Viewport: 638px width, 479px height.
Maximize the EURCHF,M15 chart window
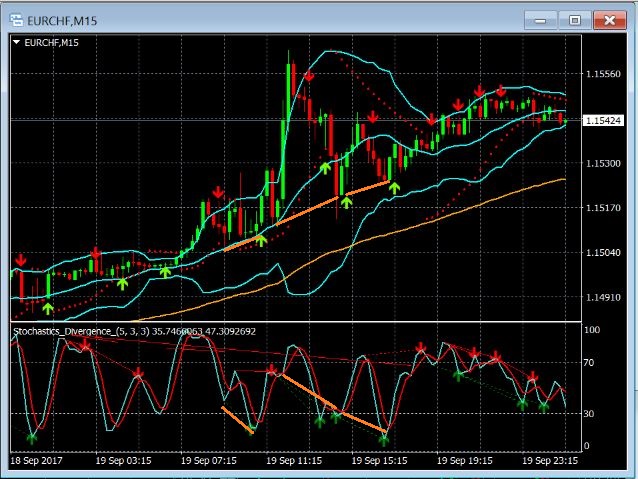point(575,20)
